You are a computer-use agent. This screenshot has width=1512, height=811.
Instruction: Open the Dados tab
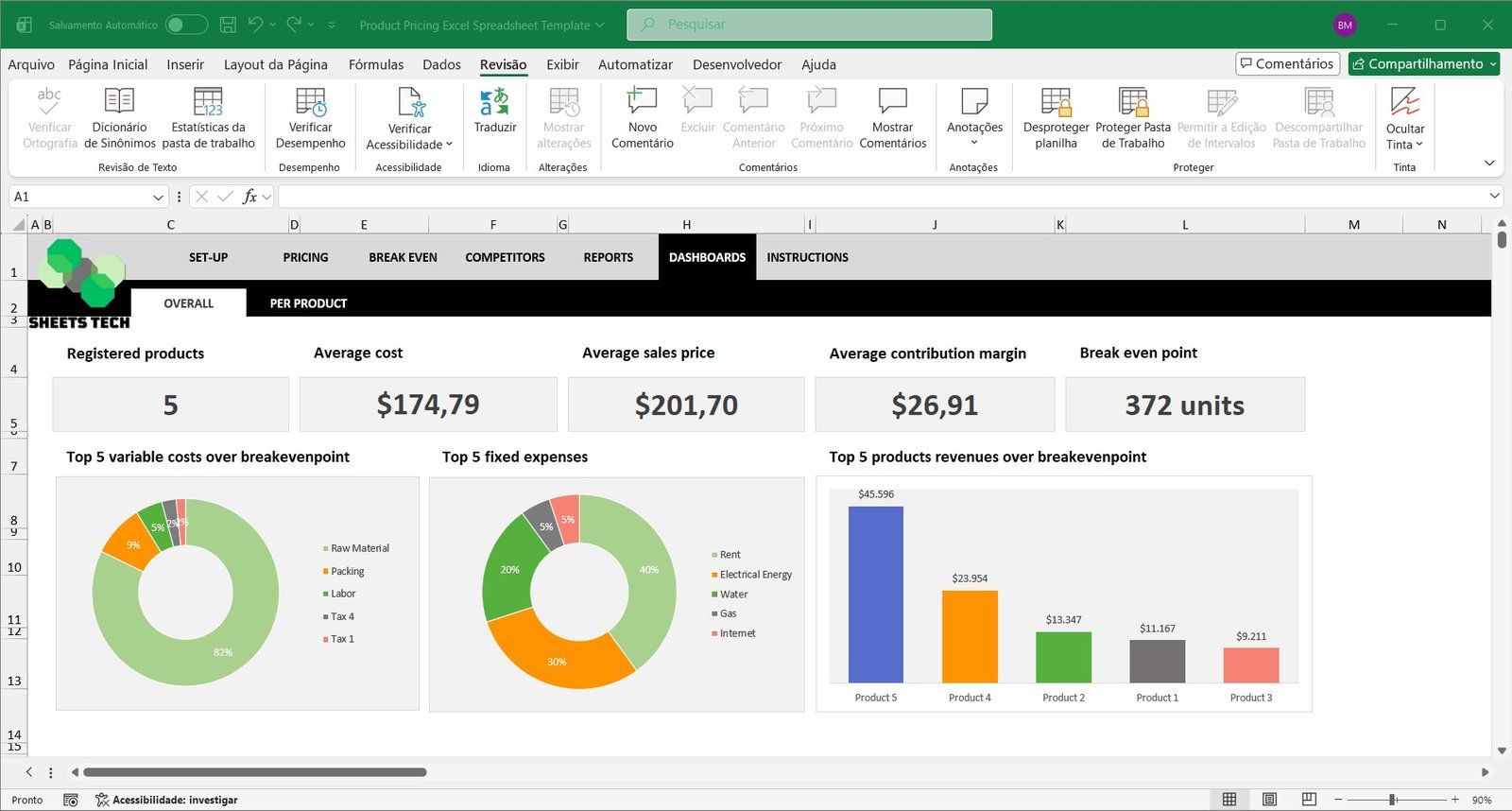(441, 64)
